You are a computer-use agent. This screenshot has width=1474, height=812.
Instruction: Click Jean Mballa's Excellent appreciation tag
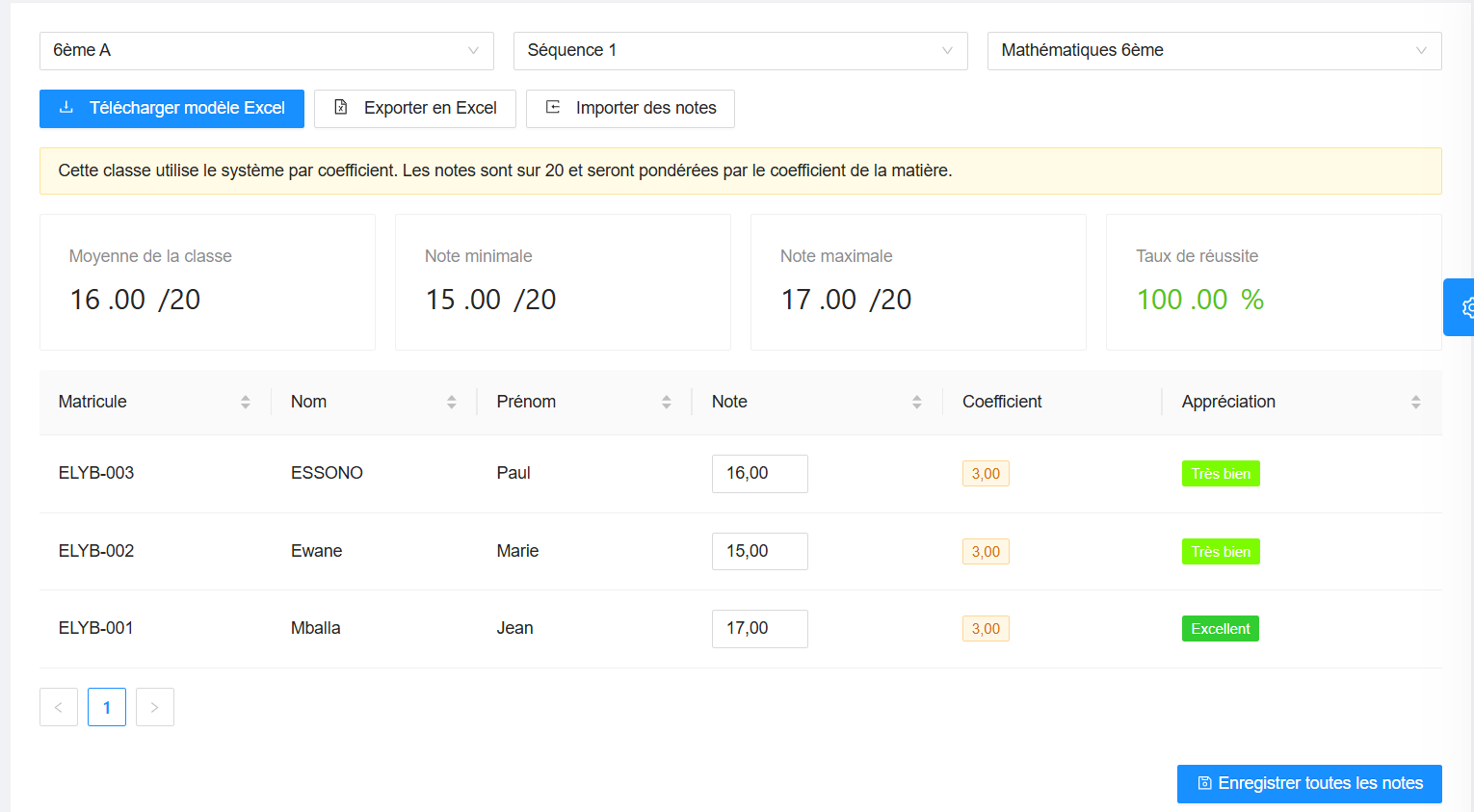pyautogui.click(x=1220, y=628)
